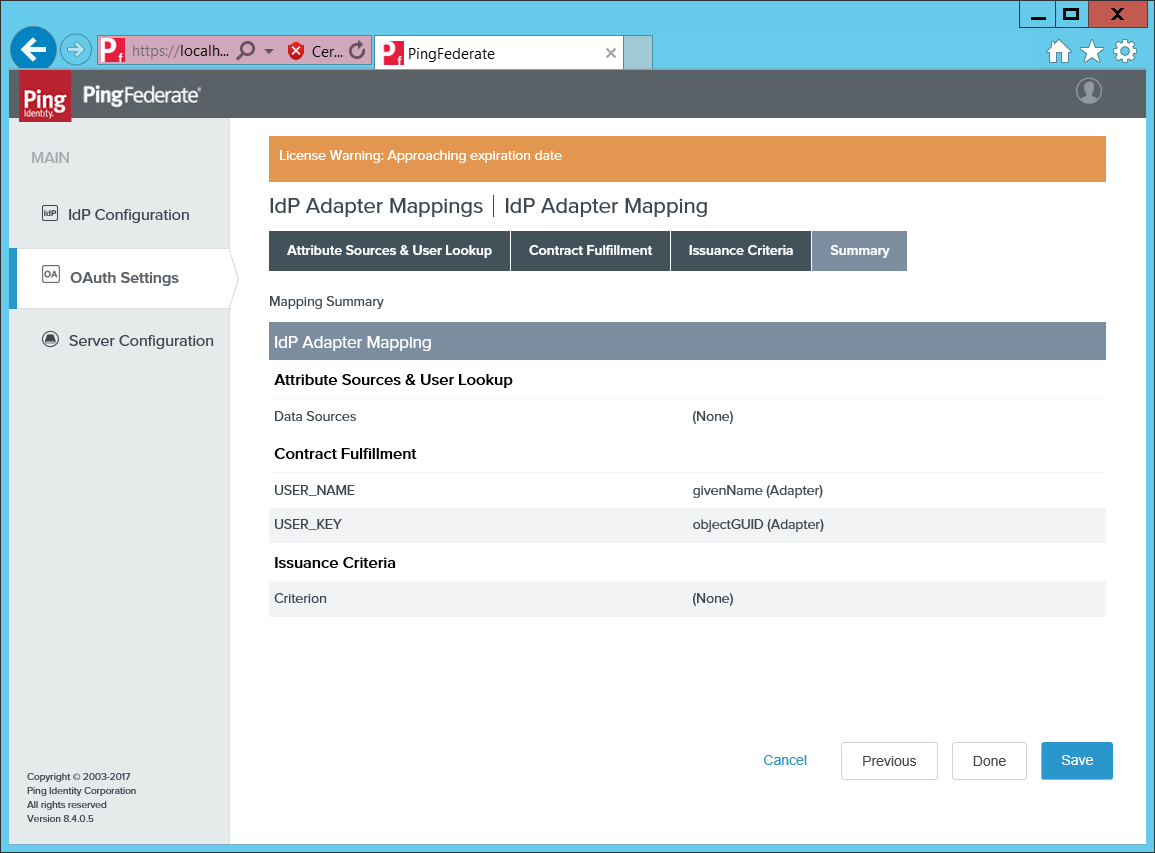Open a new blank browser tab
The image size is (1155, 853).
click(x=638, y=52)
